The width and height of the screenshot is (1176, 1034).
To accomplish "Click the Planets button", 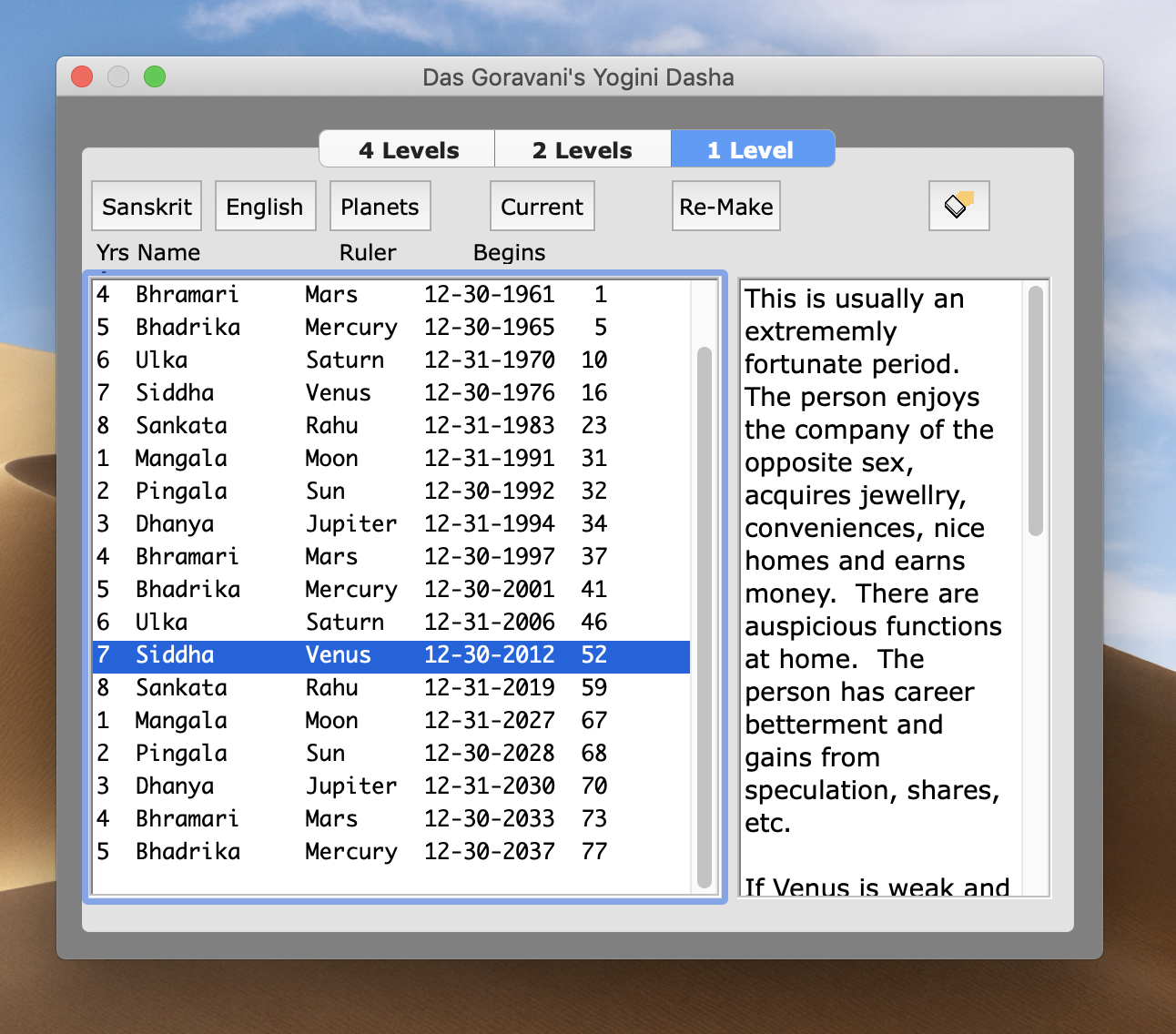I will click(380, 207).
